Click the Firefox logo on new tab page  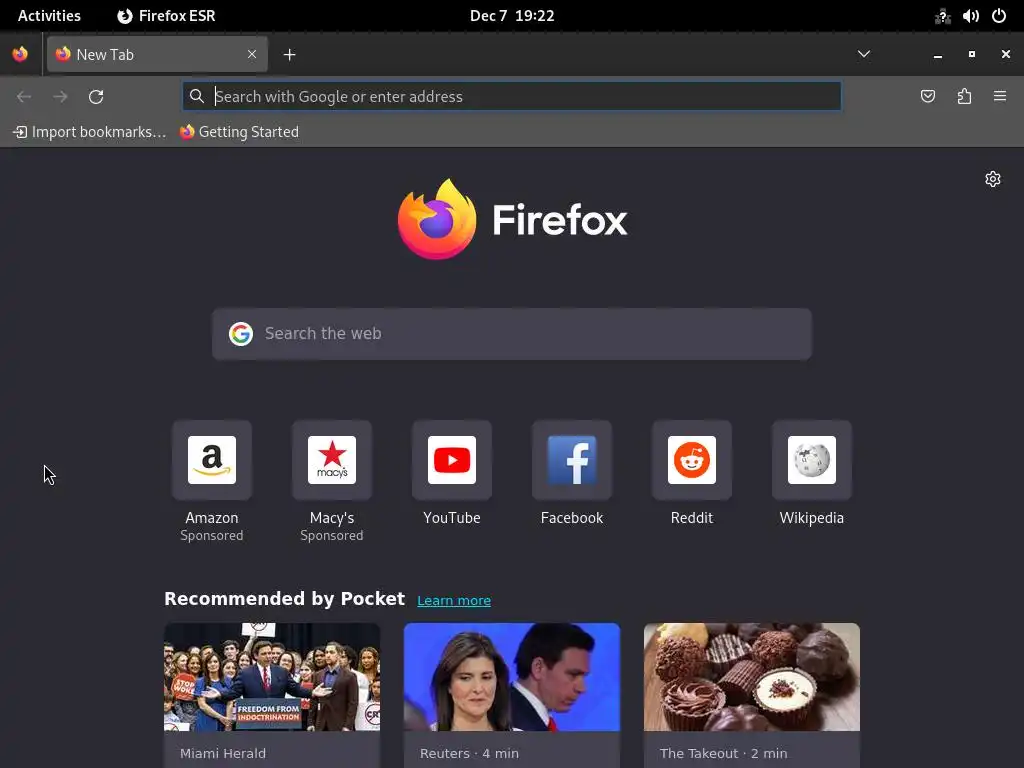point(512,219)
